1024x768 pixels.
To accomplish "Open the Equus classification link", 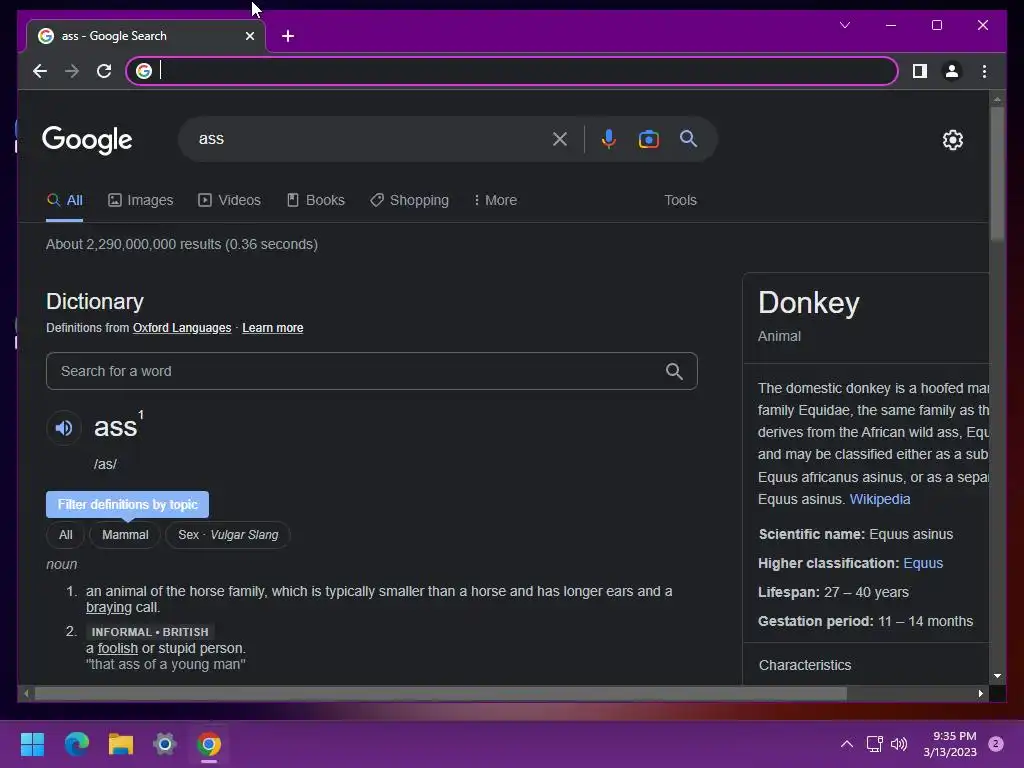I will (x=923, y=563).
